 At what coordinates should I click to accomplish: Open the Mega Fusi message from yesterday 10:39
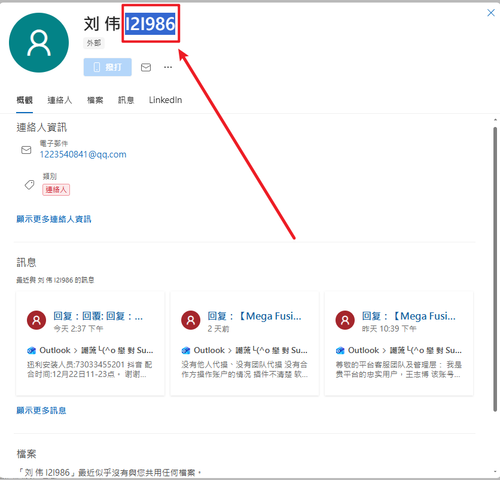click(x=399, y=344)
